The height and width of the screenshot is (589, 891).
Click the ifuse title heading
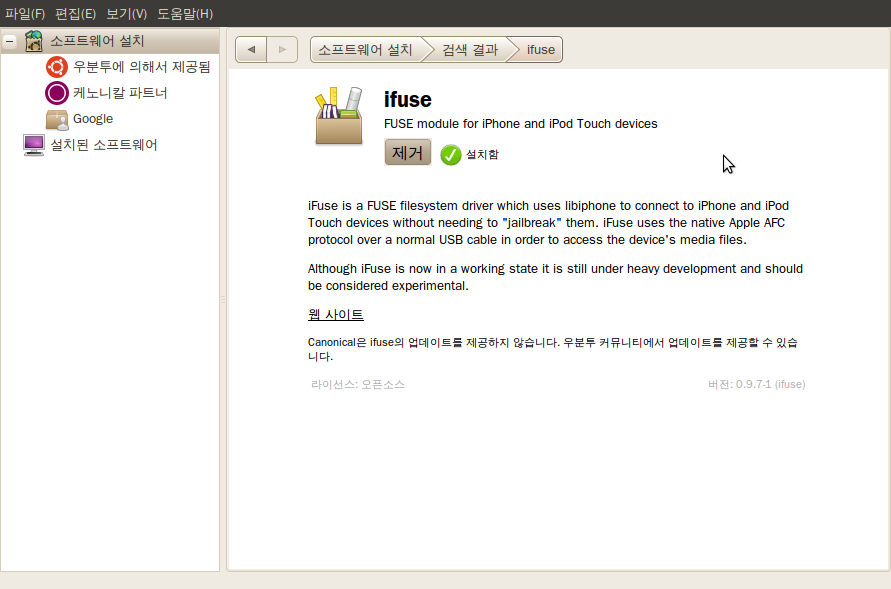407,99
